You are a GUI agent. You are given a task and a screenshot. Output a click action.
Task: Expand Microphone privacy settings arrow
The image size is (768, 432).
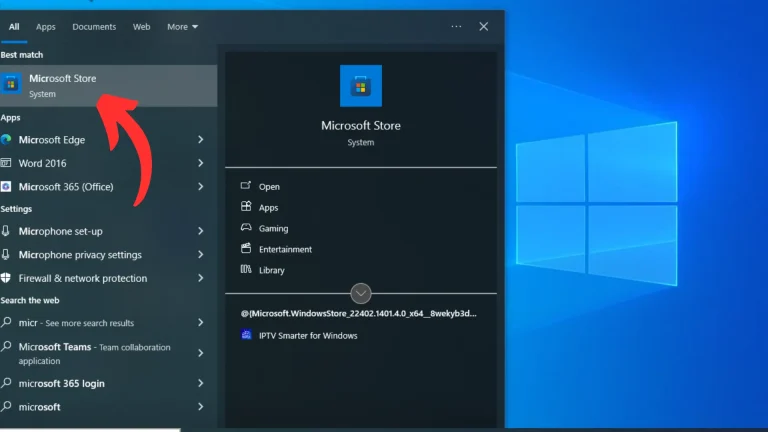point(201,254)
